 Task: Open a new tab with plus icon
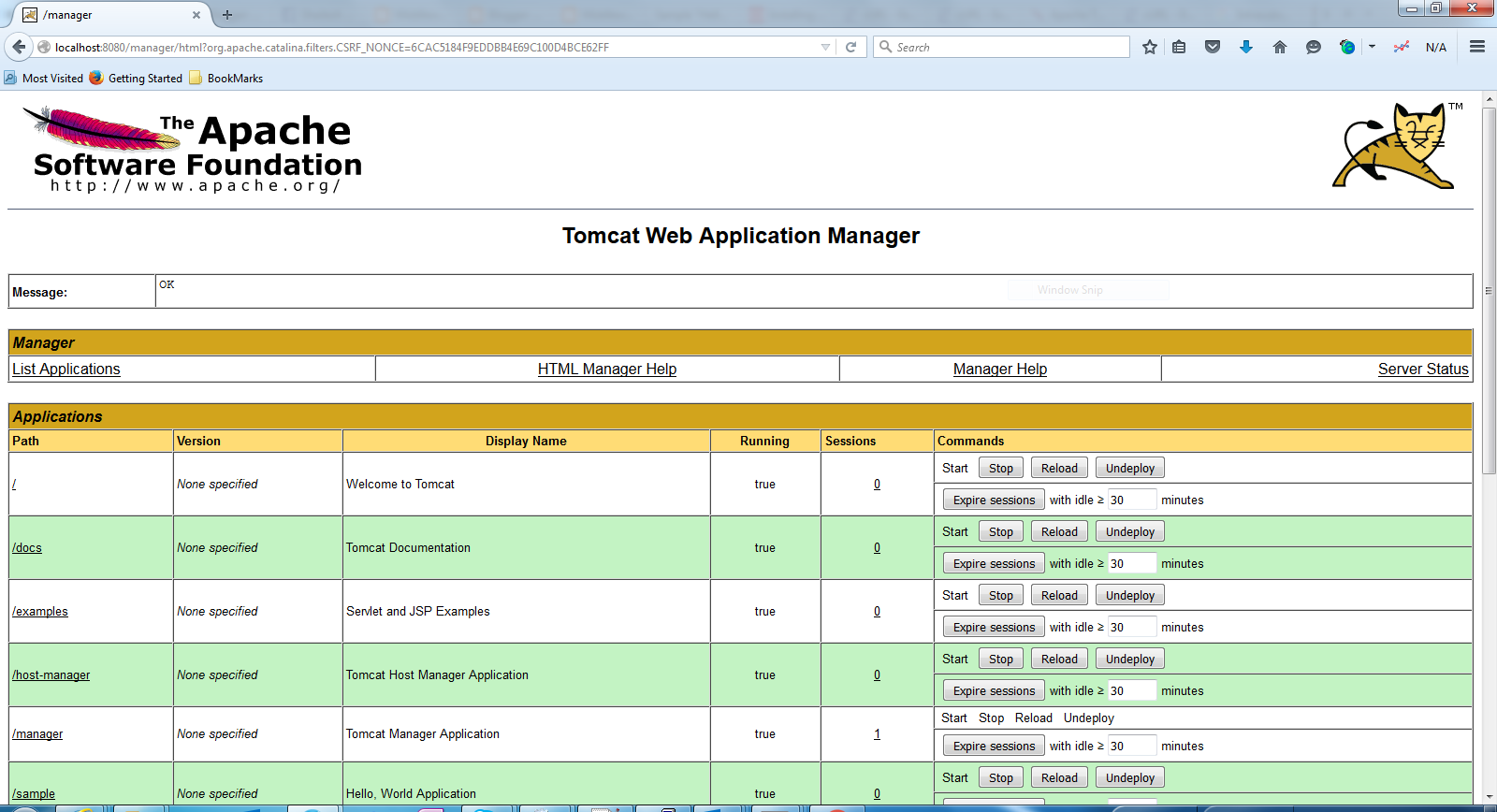[227, 15]
